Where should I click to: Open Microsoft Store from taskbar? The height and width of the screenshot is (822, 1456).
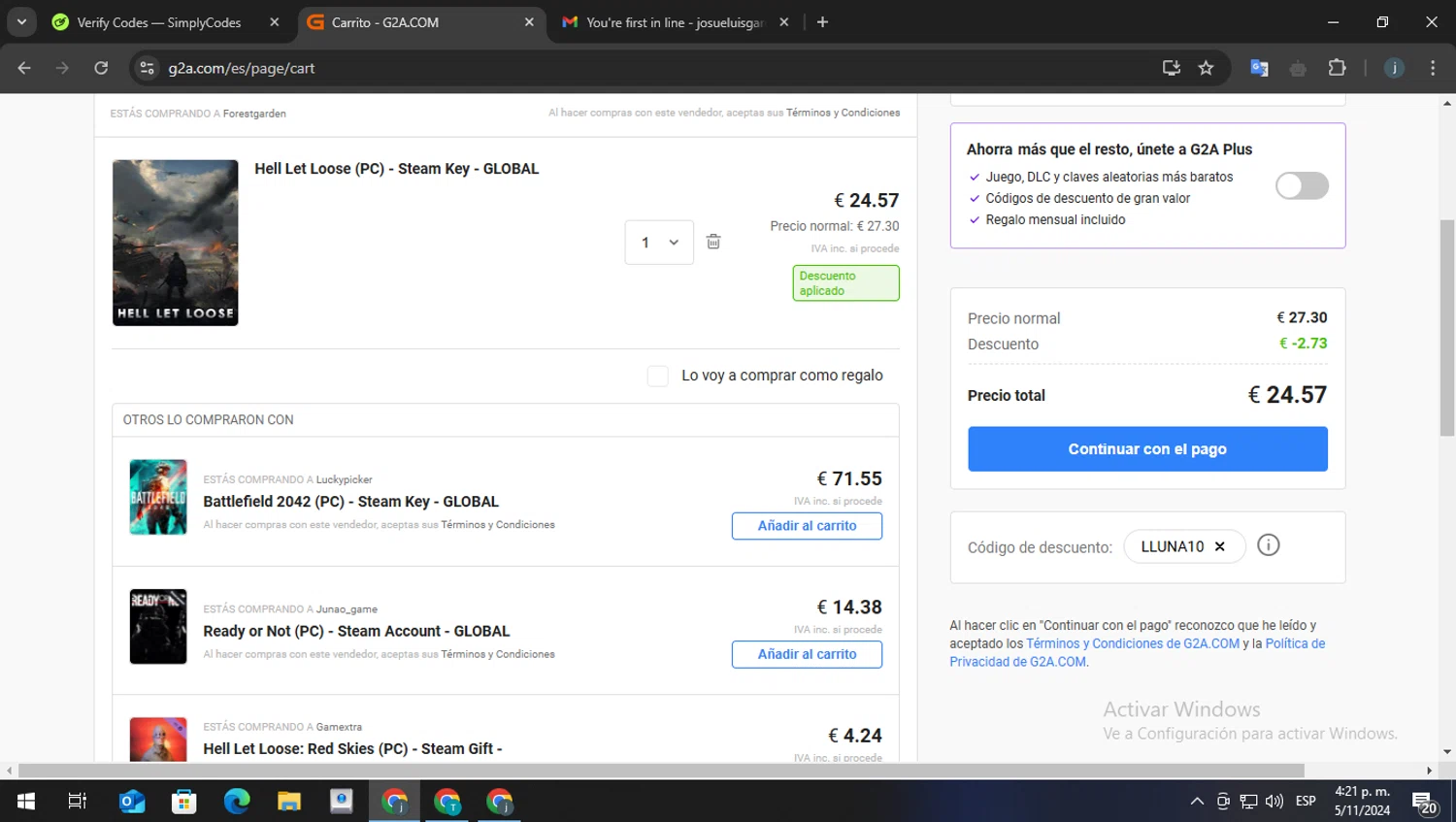(184, 801)
